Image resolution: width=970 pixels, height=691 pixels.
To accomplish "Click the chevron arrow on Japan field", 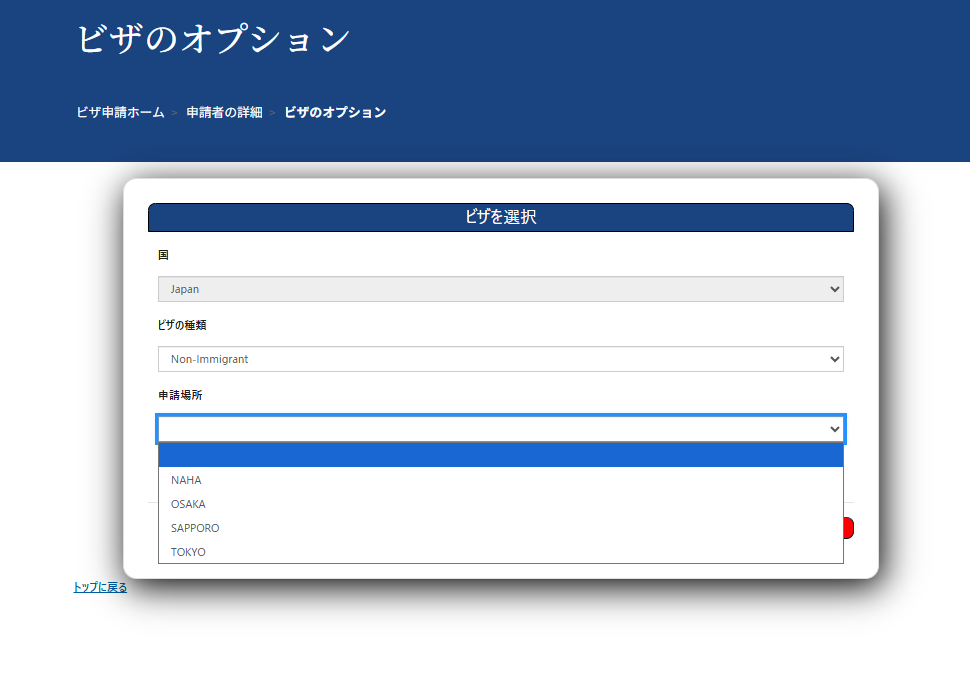I will 835,289.
